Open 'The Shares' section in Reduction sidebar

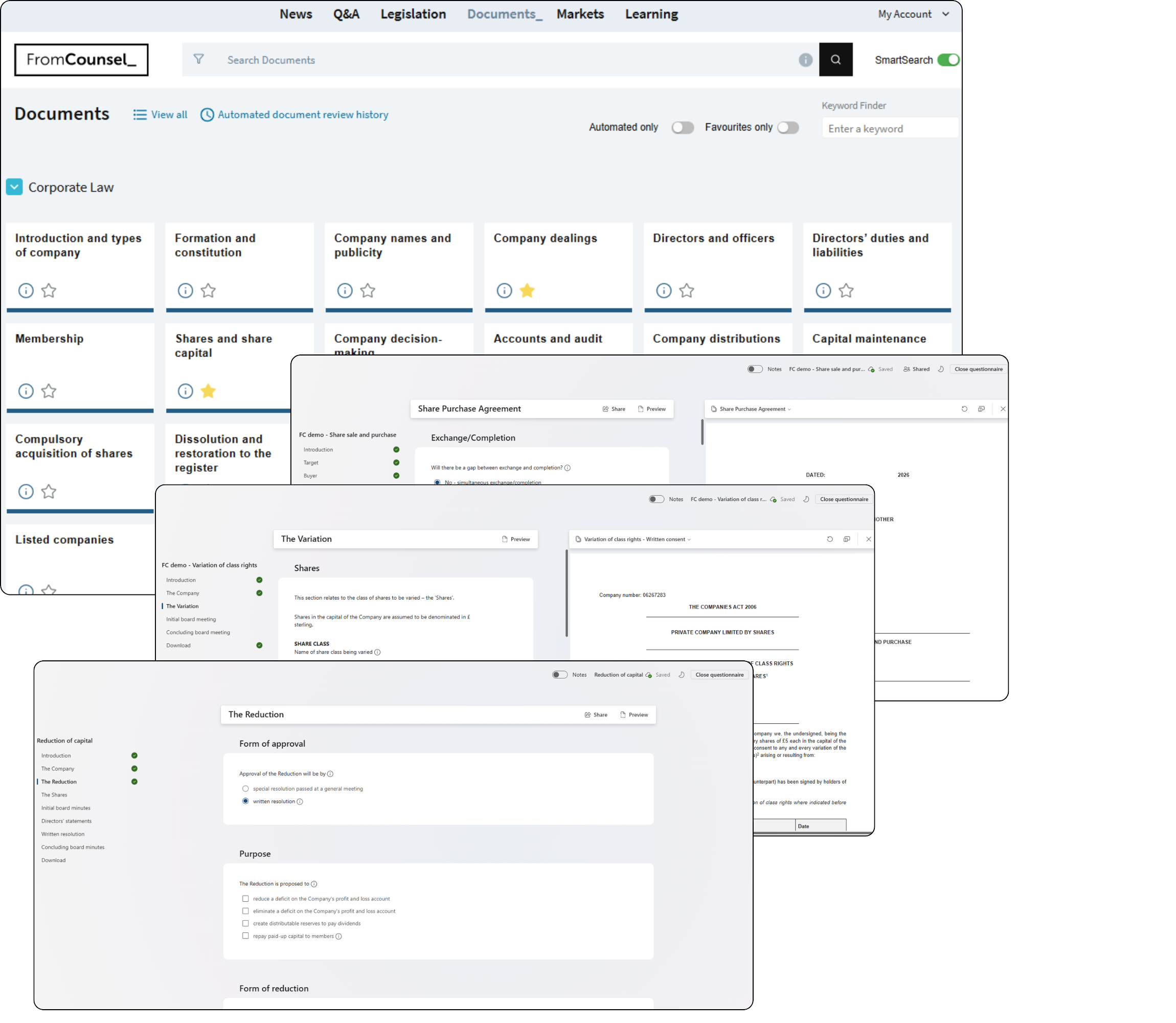[54, 795]
